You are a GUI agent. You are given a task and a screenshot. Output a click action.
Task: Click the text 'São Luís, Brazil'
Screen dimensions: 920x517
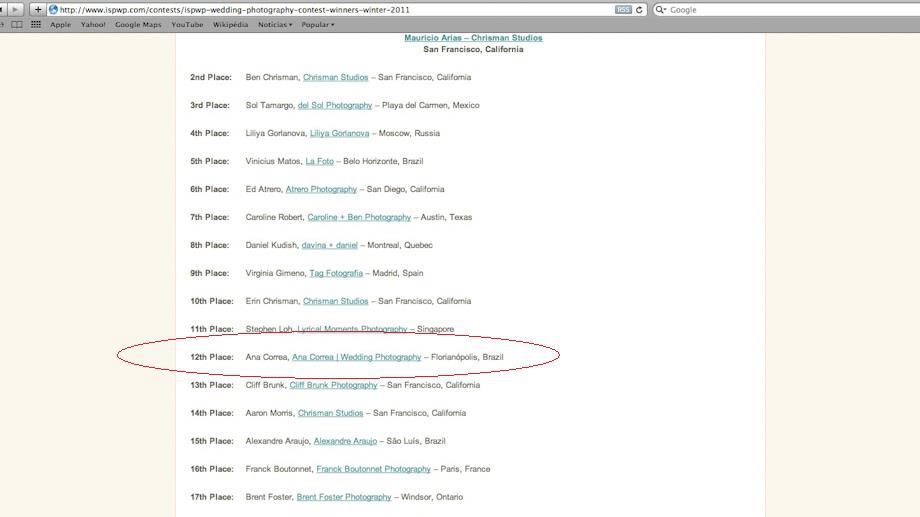pyautogui.click(x=416, y=441)
